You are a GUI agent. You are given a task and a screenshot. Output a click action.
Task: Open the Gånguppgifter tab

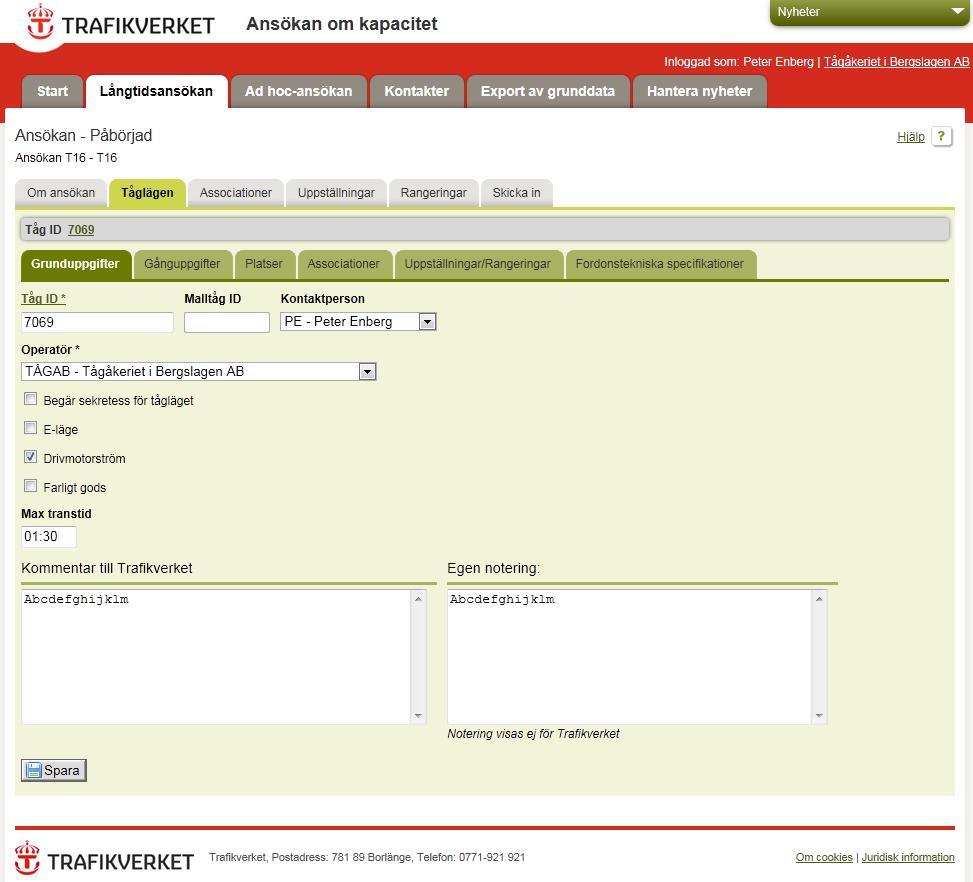[x=182, y=264]
